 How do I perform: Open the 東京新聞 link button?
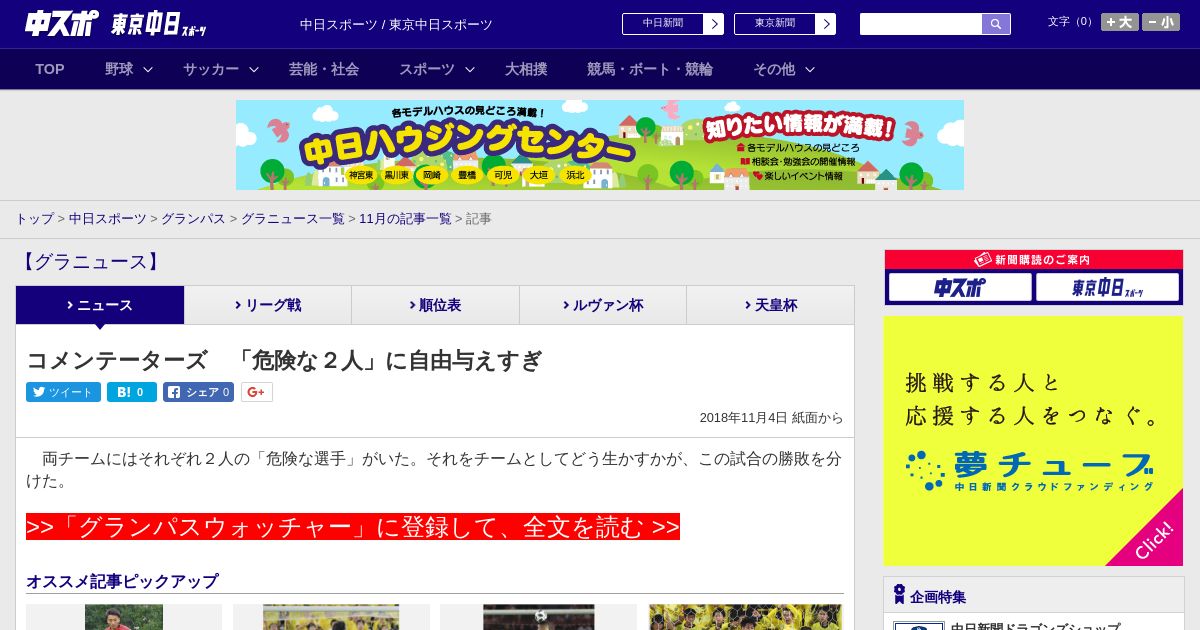pos(775,24)
